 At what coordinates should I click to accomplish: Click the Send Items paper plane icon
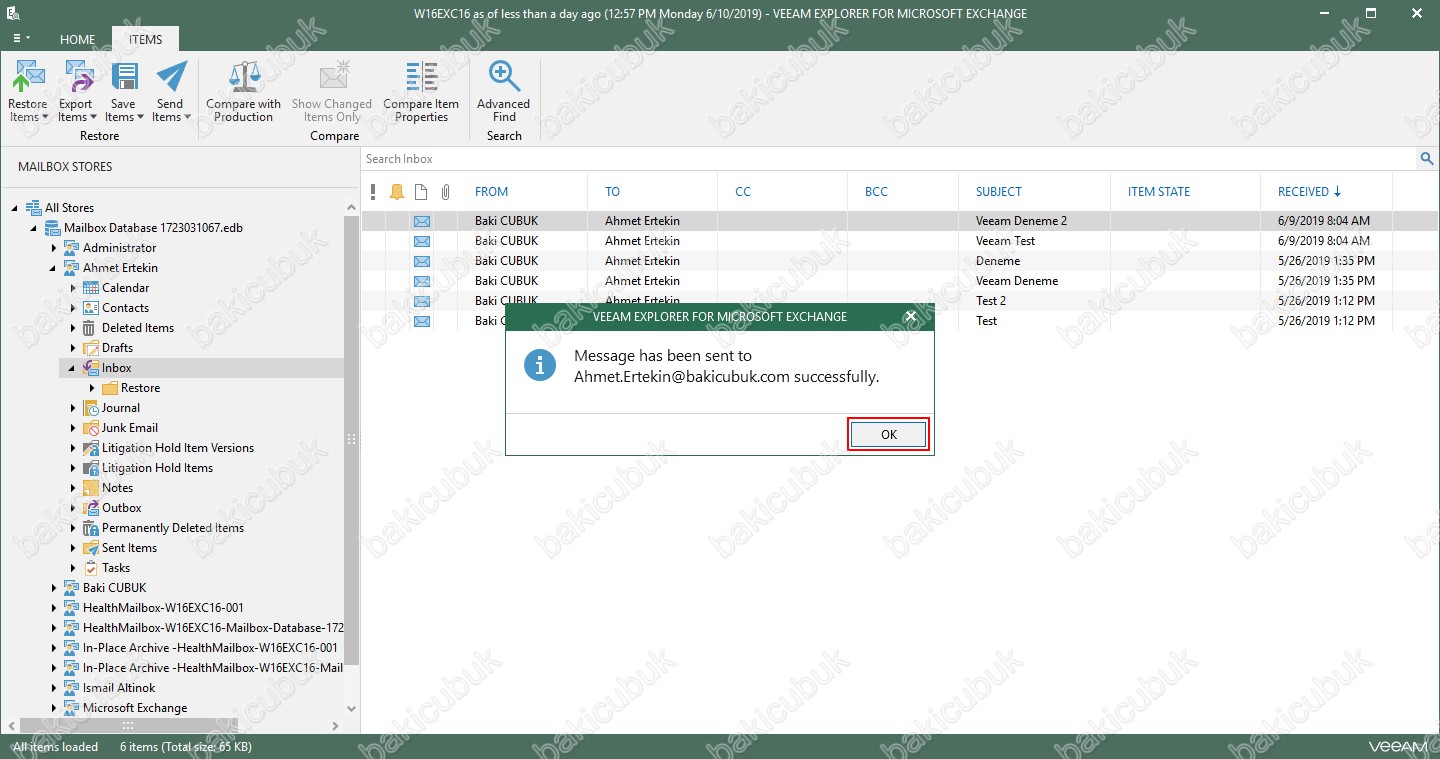171,76
